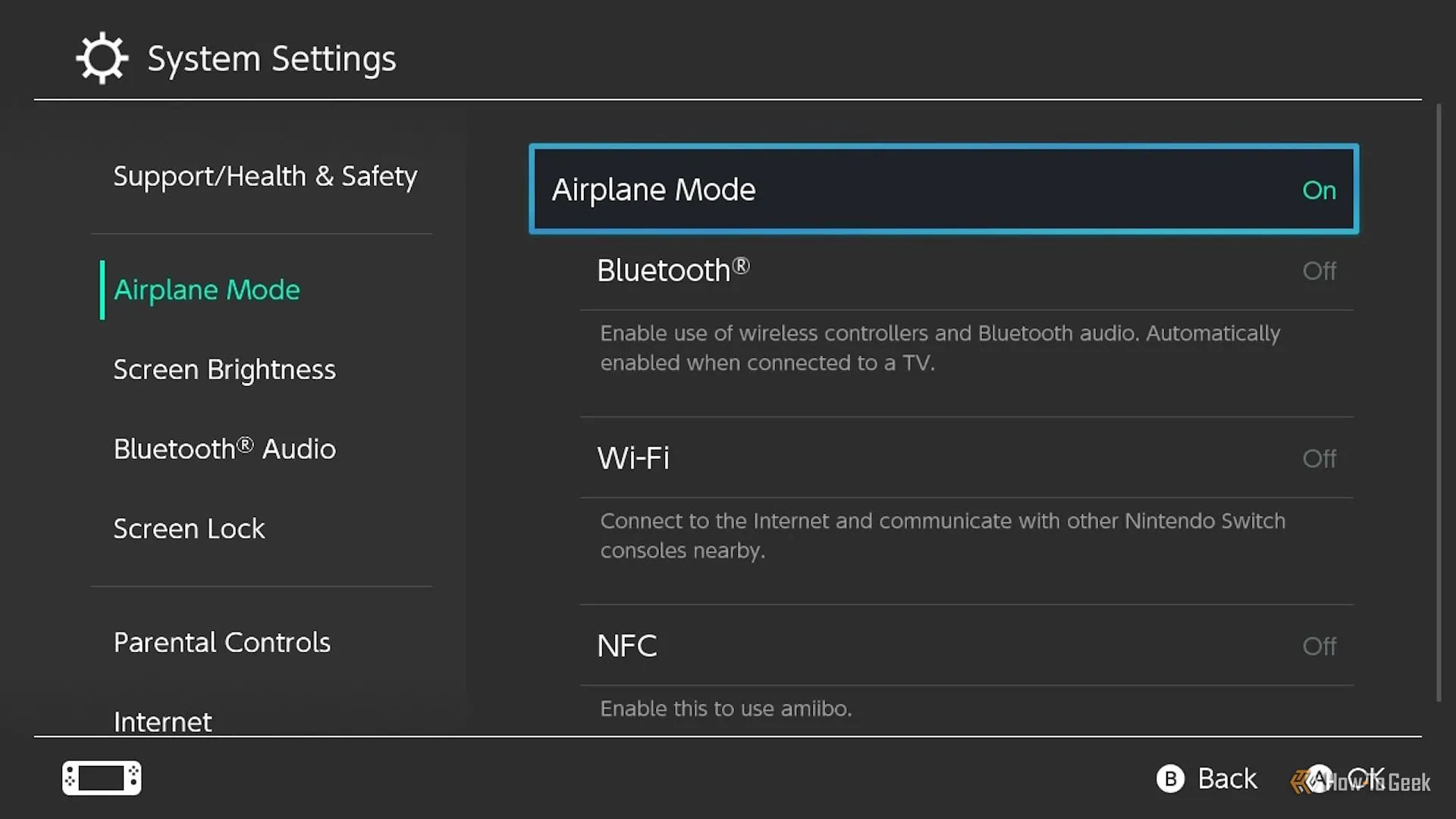Open Screen Lock settings
The image size is (1456, 819).
click(189, 529)
